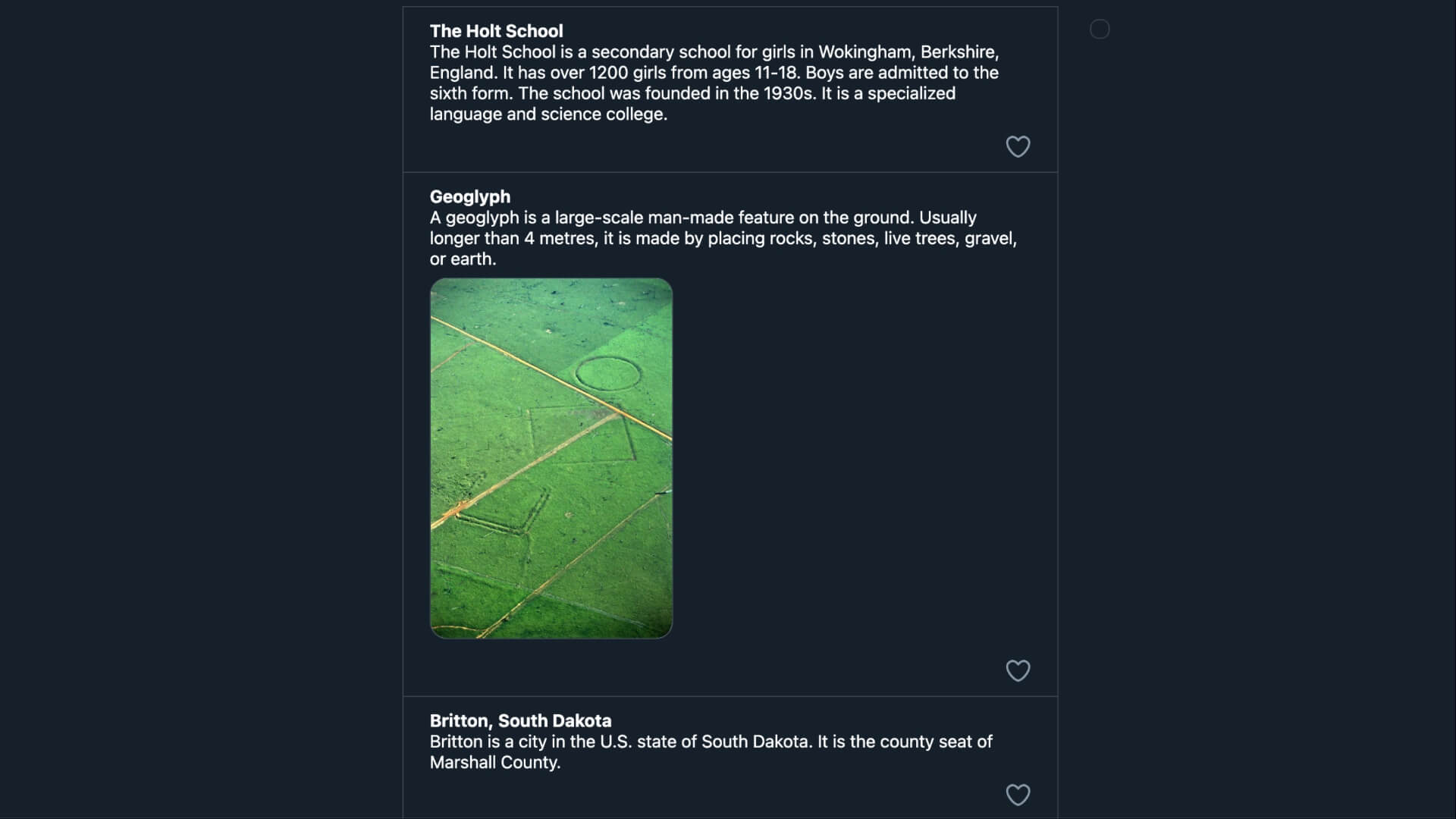Open the Geoglyph article heading
Viewport: 1456px width, 819px height.
pos(469,196)
